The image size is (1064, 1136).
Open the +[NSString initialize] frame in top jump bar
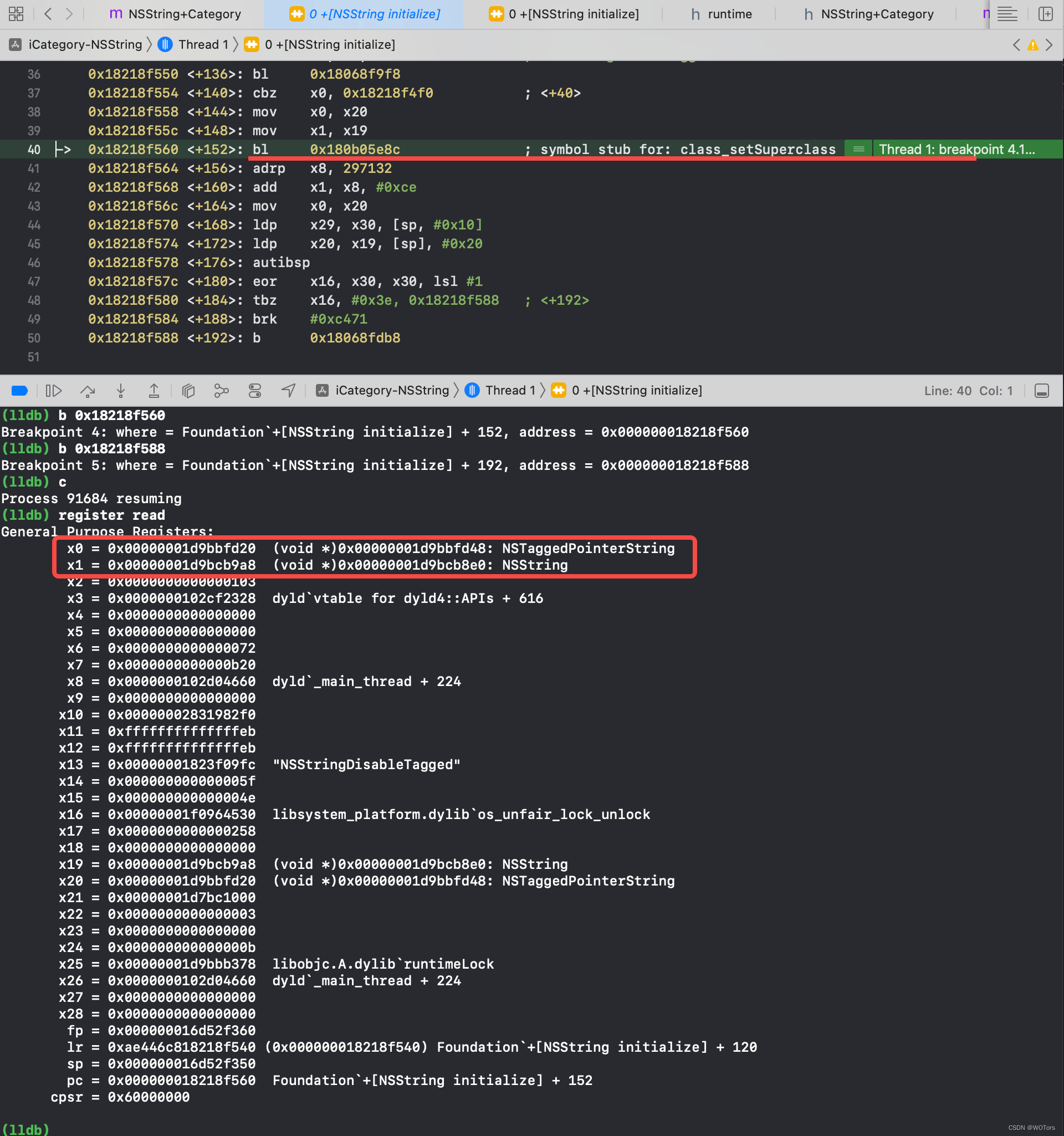pyautogui.click(x=320, y=44)
